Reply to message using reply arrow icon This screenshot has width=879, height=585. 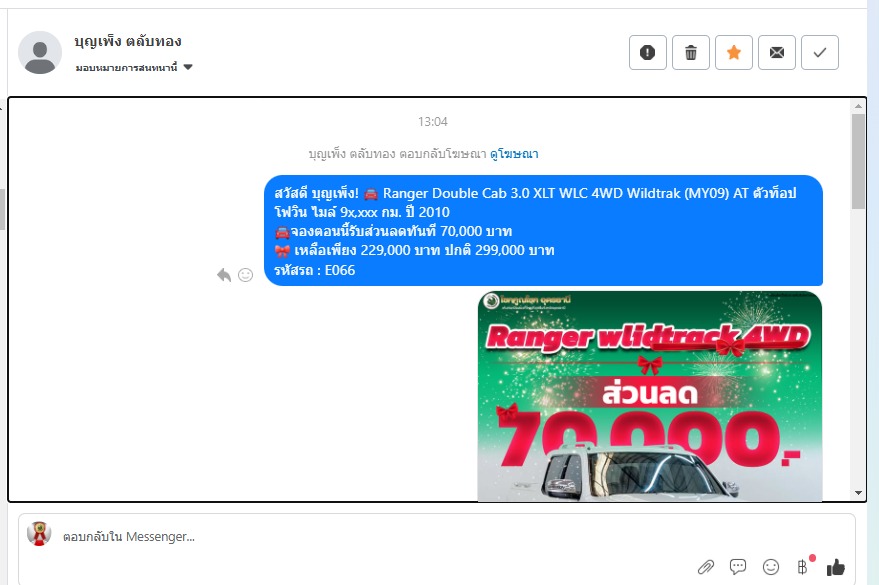[x=224, y=275]
